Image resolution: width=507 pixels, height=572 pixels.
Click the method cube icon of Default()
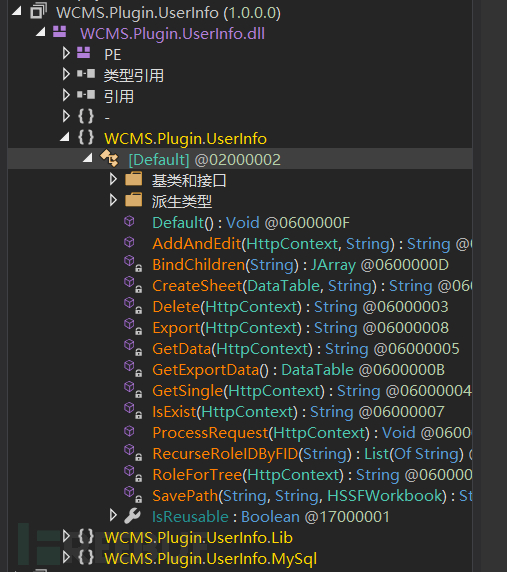(129, 221)
